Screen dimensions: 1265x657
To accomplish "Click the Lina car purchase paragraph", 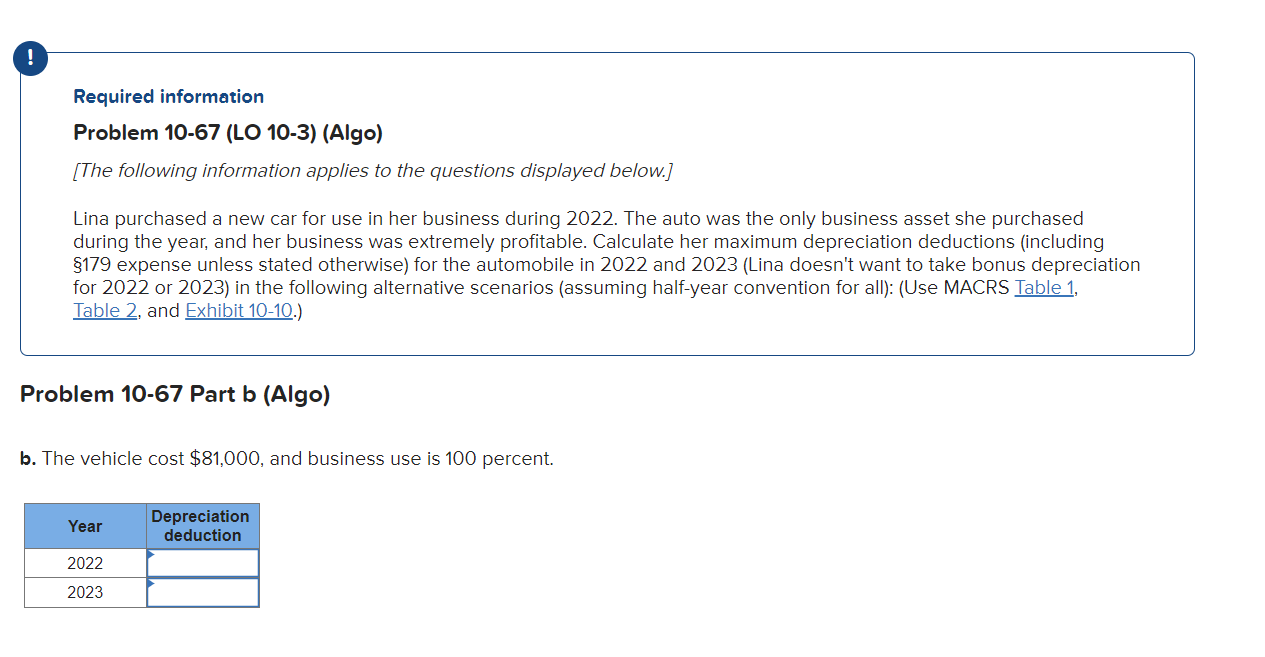I will (607, 265).
